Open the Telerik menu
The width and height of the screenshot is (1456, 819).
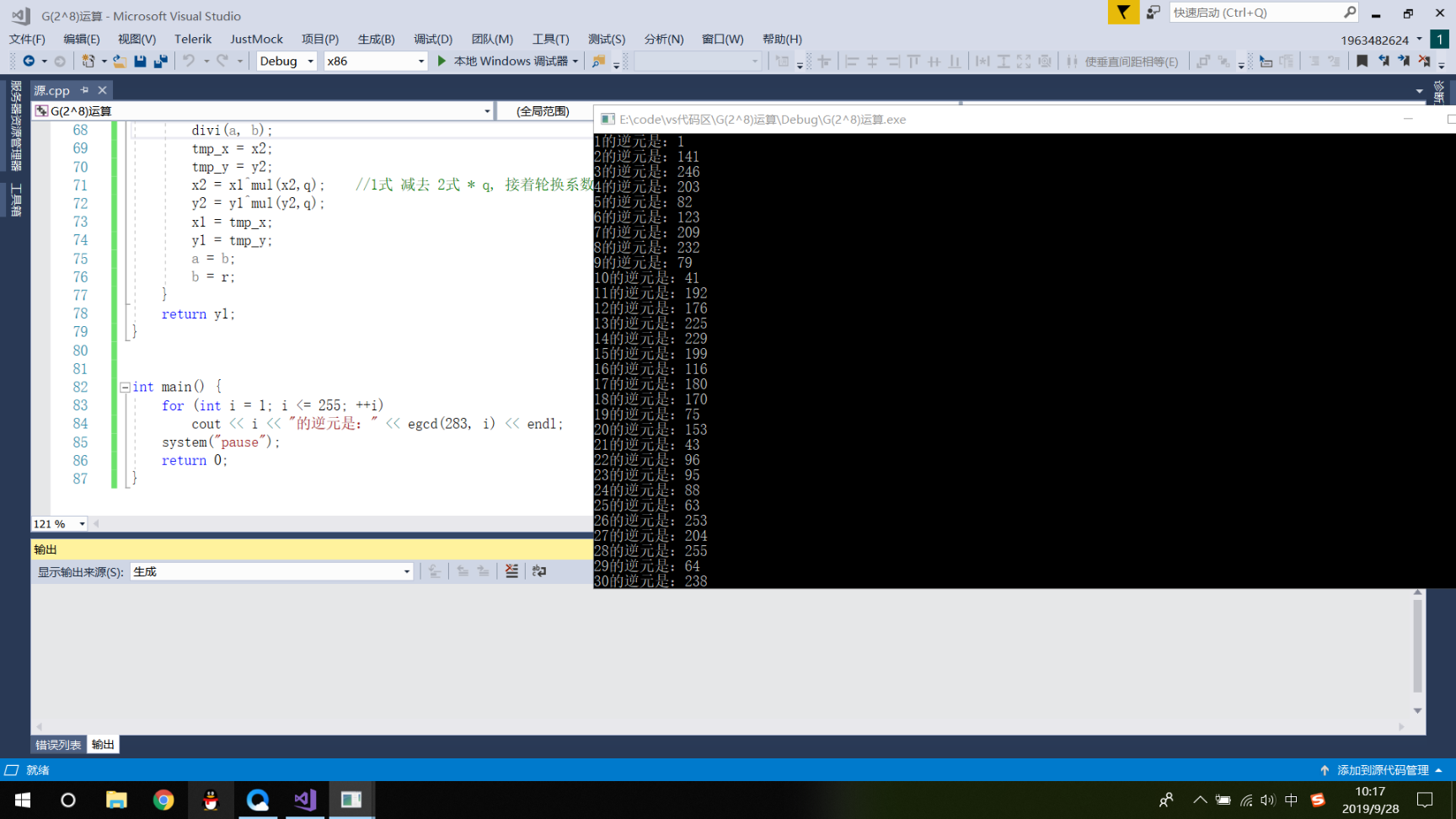pos(193,39)
